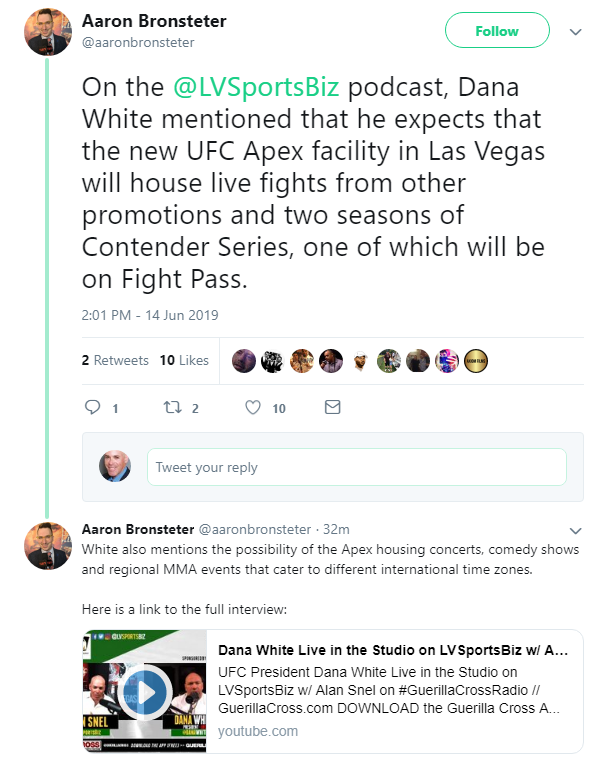
Task: Click the Tweet your reply field
Action: coord(357,467)
